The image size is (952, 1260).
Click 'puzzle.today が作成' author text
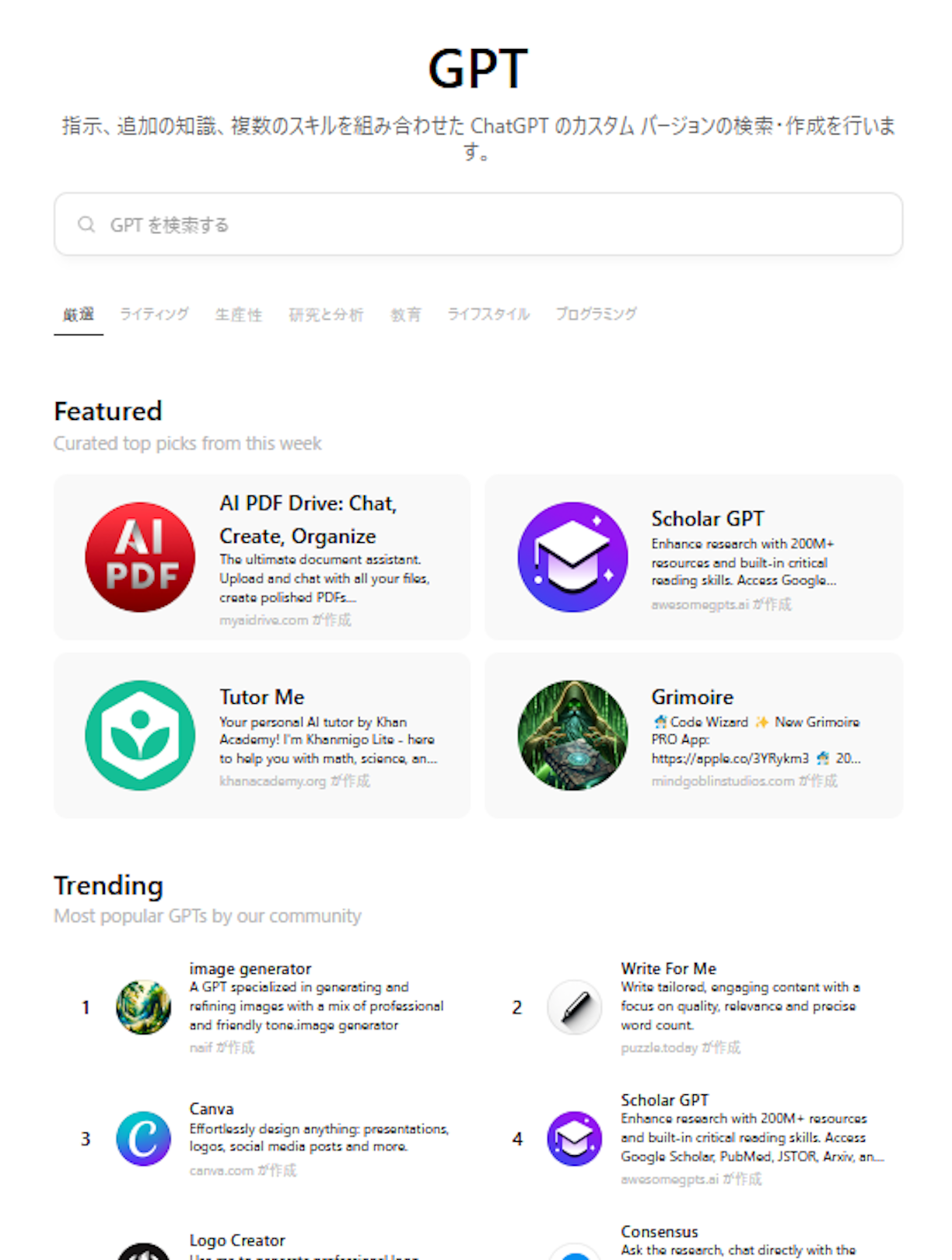point(681,1048)
